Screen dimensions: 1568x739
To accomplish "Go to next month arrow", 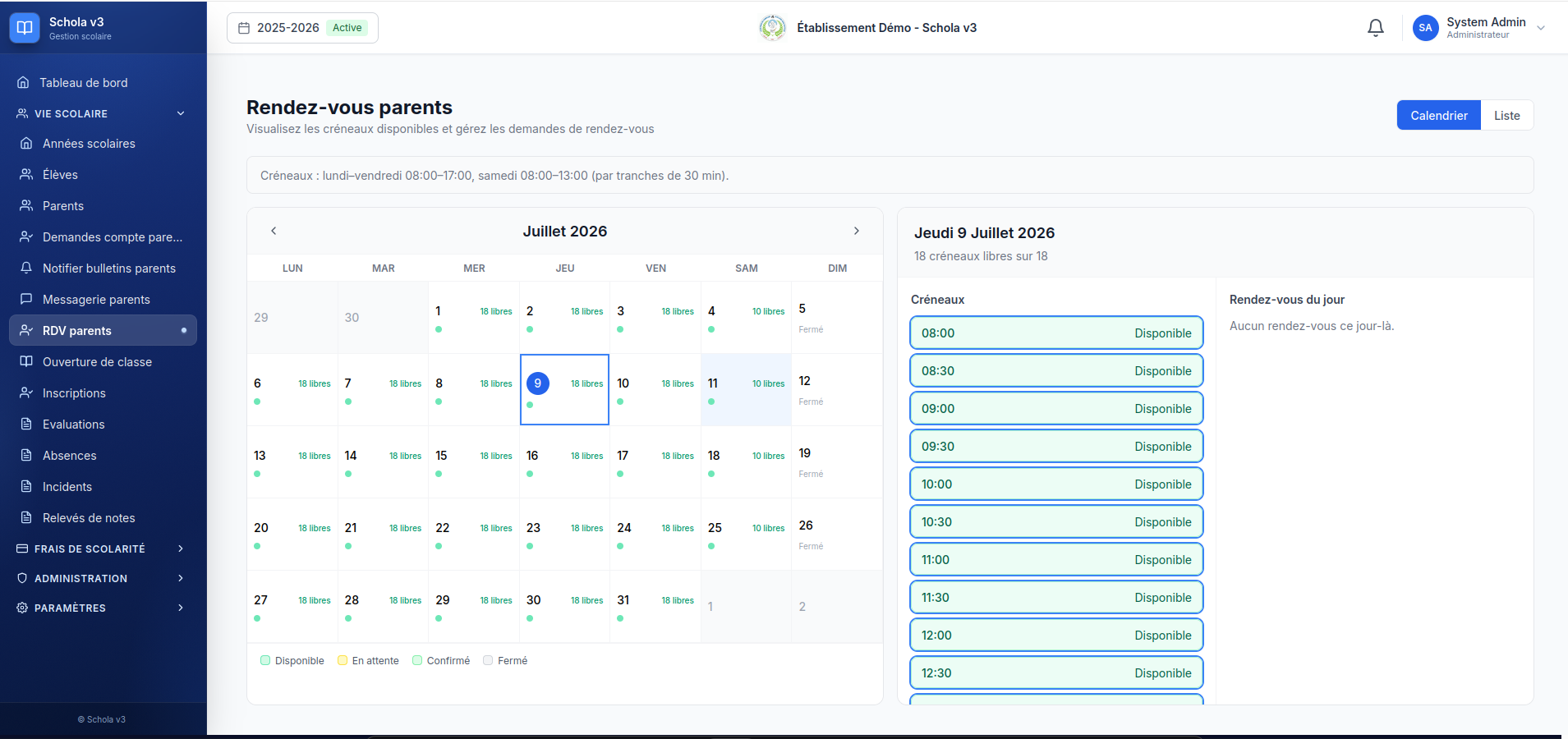I will 857,231.
